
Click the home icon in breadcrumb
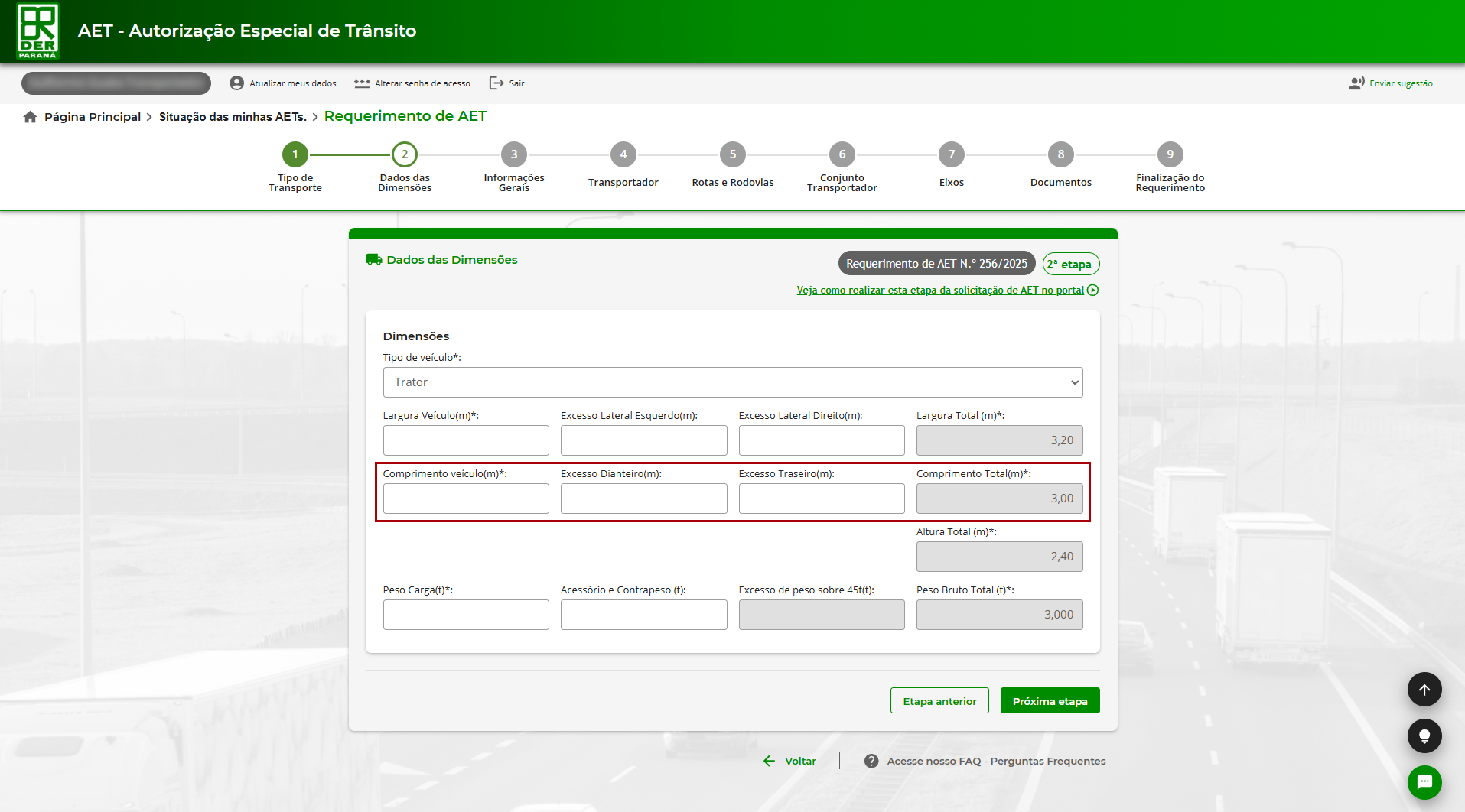point(30,117)
